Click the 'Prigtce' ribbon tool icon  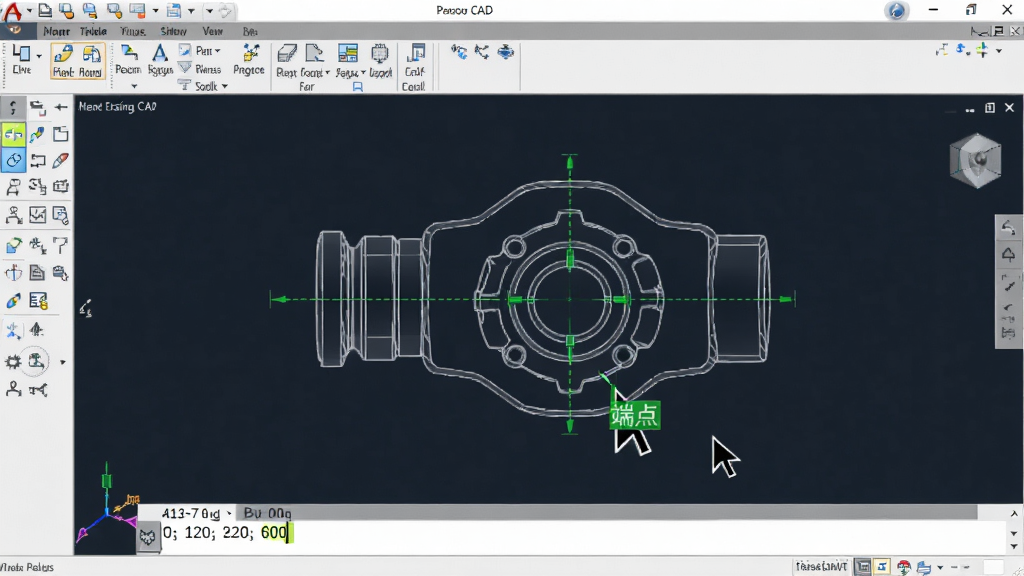point(249,53)
